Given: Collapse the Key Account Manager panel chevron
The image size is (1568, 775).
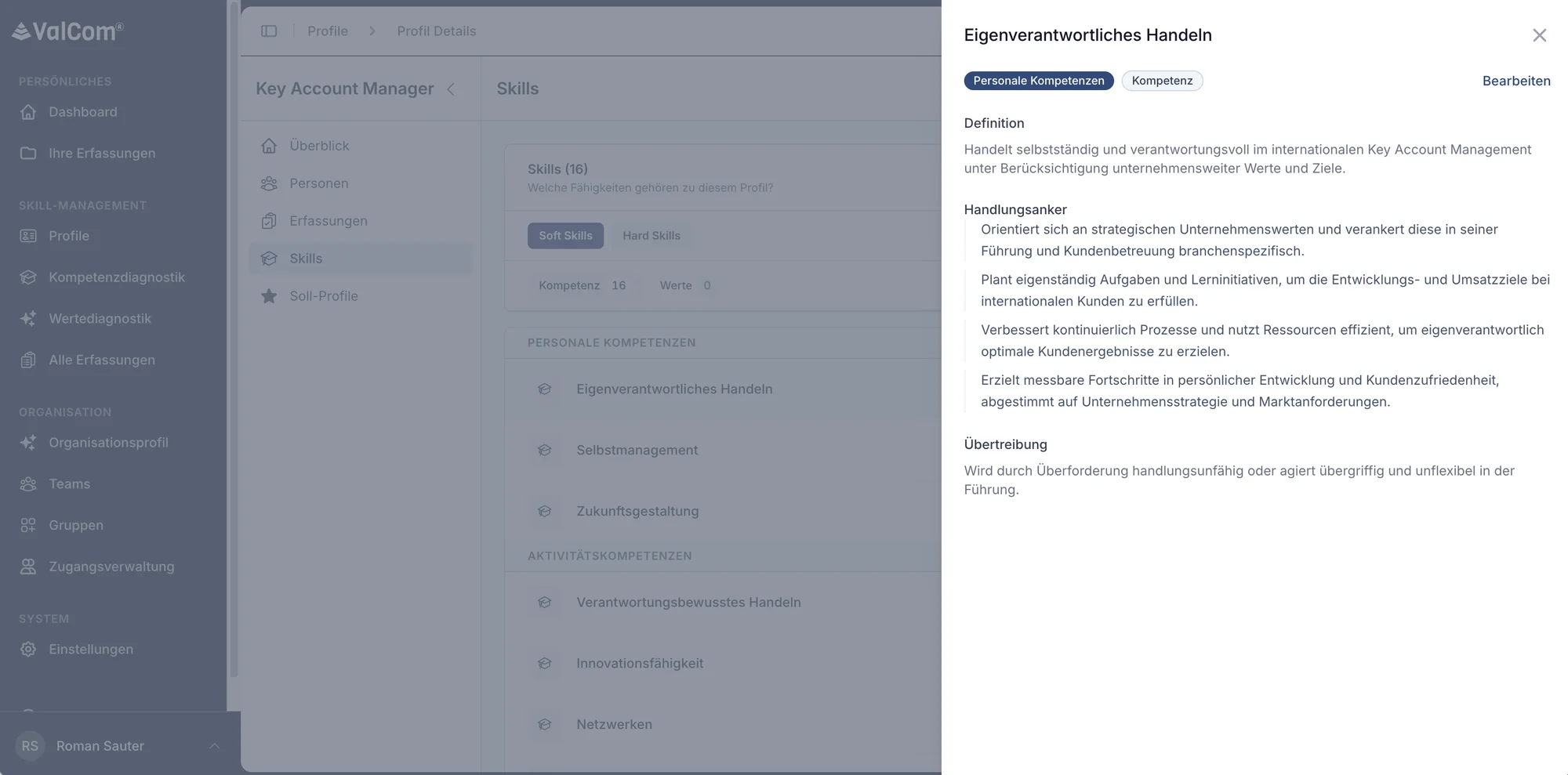Looking at the screenshot, I should pyautogui.click(x=451, y=89).
